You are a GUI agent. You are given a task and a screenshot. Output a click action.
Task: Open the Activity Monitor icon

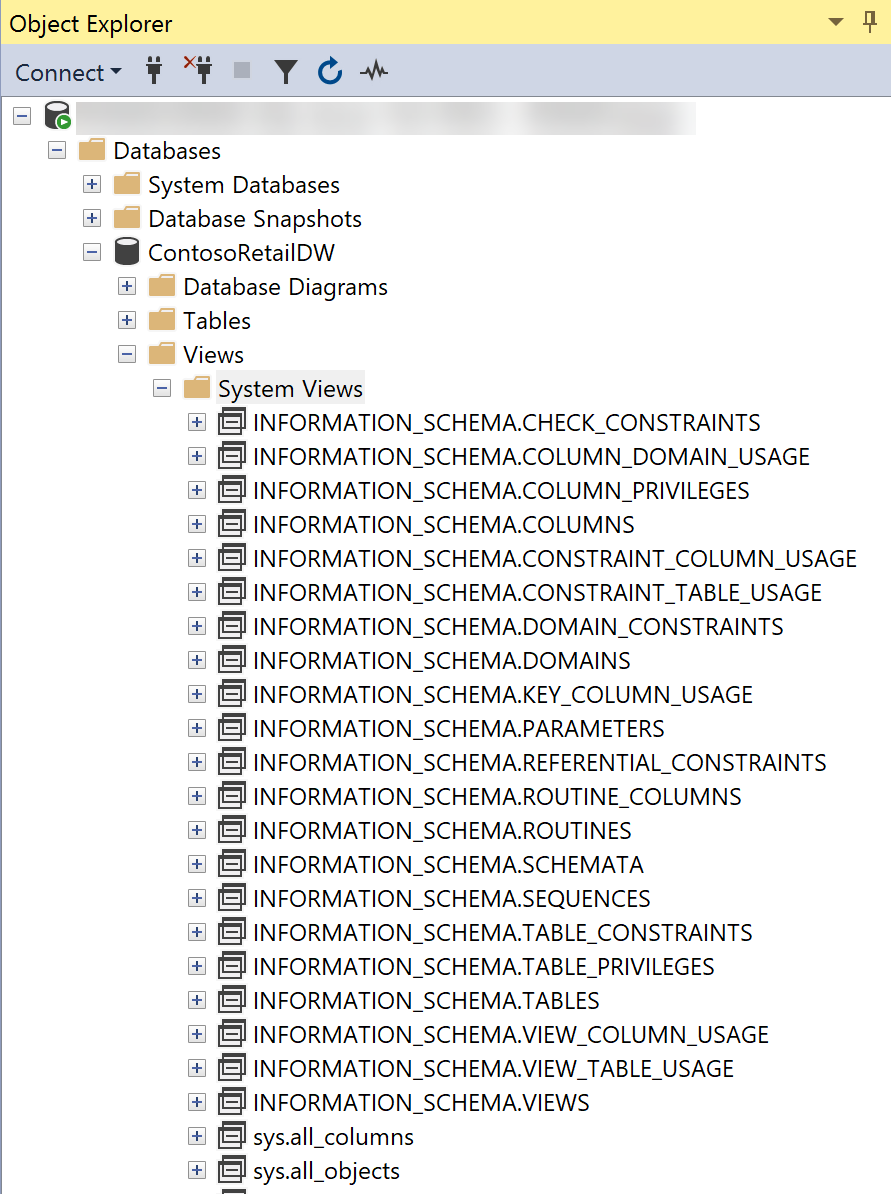pyautogui.click(x=374, y=72)
